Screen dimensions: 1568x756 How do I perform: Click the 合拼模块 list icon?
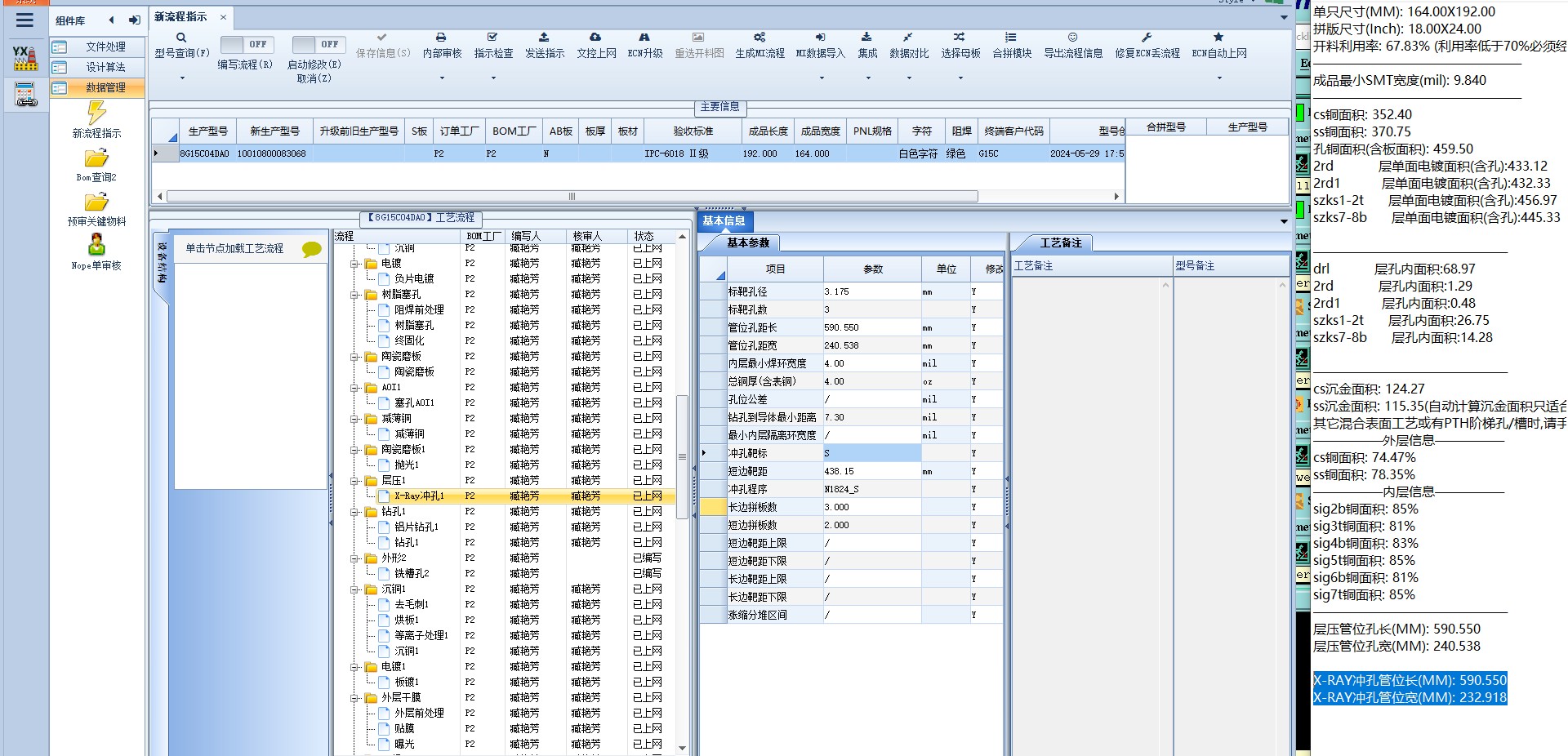tap(1011, 38)
